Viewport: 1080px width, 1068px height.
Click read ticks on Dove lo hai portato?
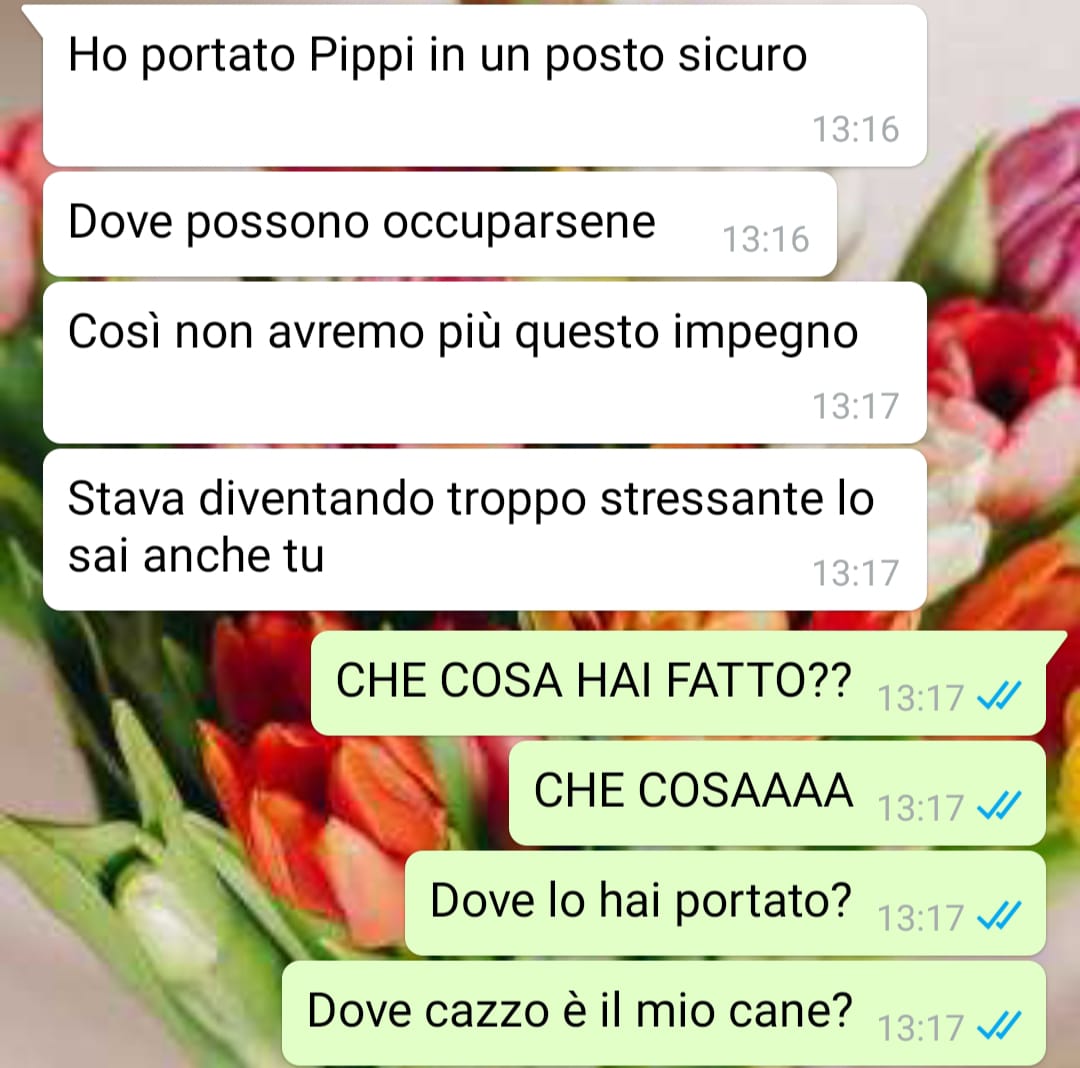click(x=999, y=915)
